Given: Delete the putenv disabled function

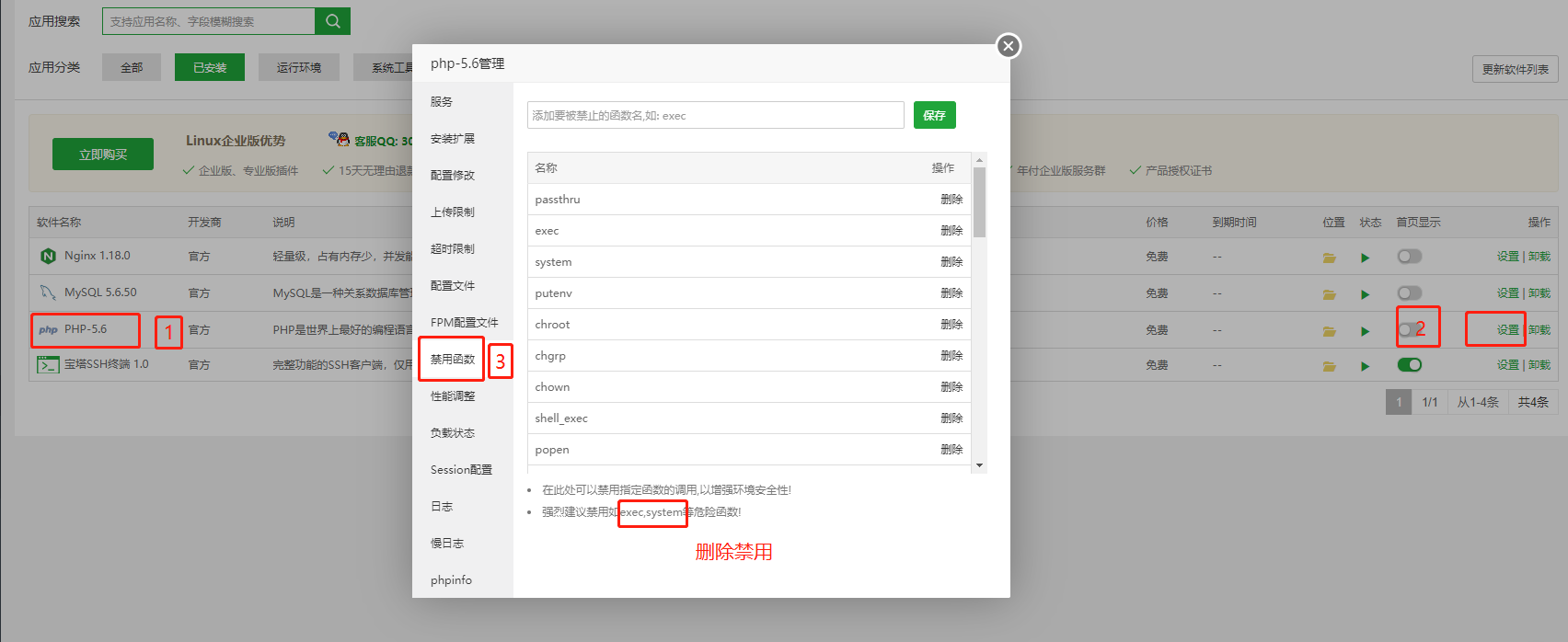Looking at the screenshot, I should [951, 293].
